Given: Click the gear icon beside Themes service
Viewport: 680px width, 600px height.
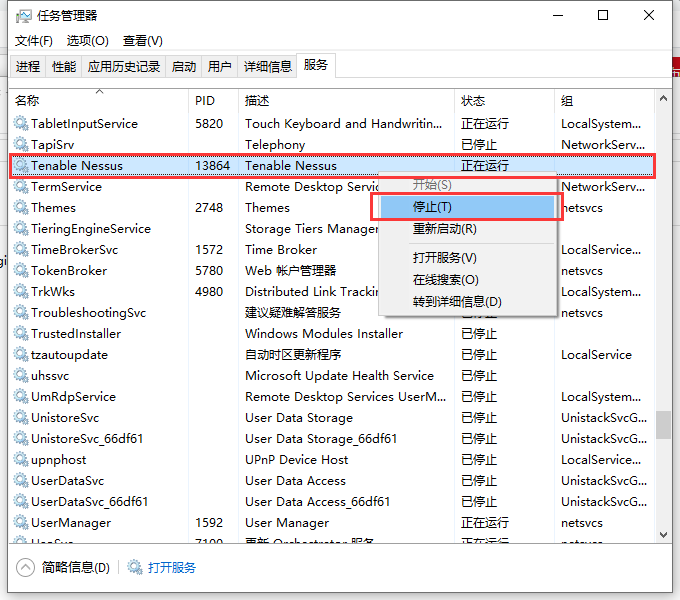Looking at the screenshot, I should (x=21, y=207).
